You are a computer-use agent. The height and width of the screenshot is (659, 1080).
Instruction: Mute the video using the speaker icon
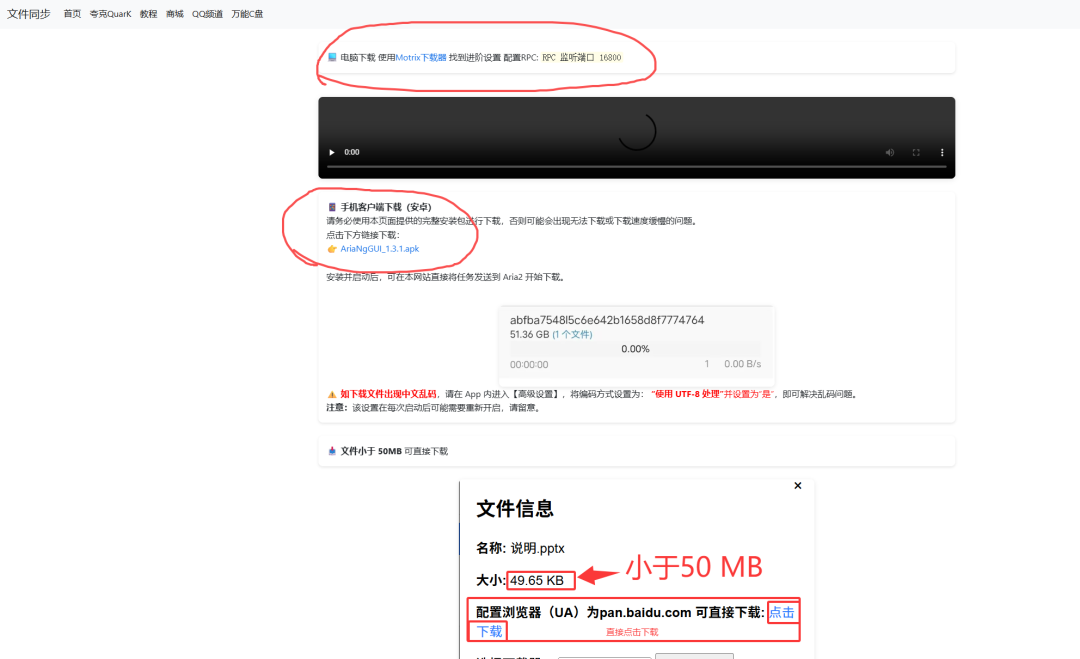(x=889, y=152)
